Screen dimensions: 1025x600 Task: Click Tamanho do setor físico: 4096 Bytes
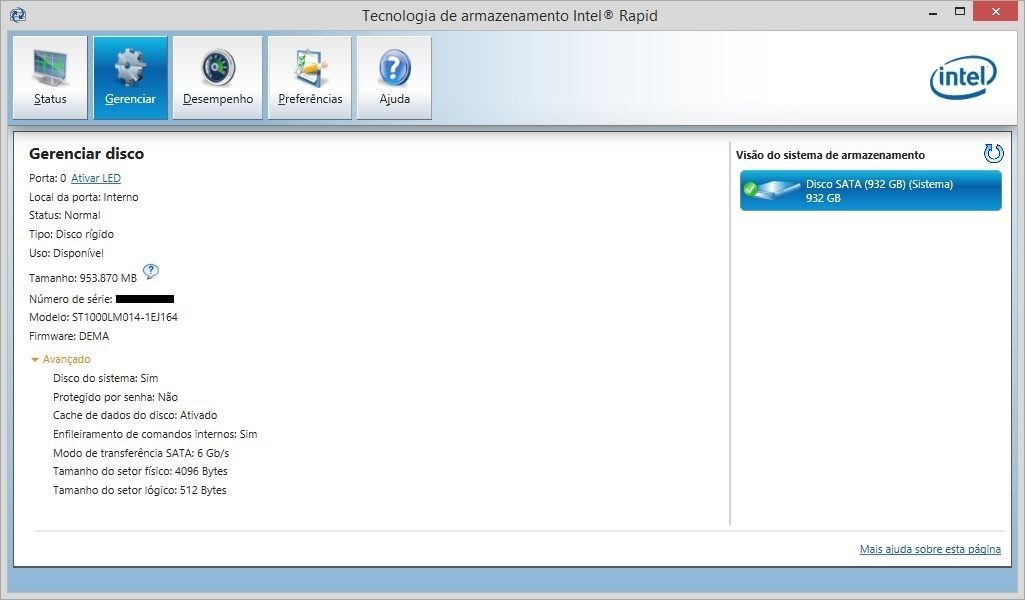141,472
